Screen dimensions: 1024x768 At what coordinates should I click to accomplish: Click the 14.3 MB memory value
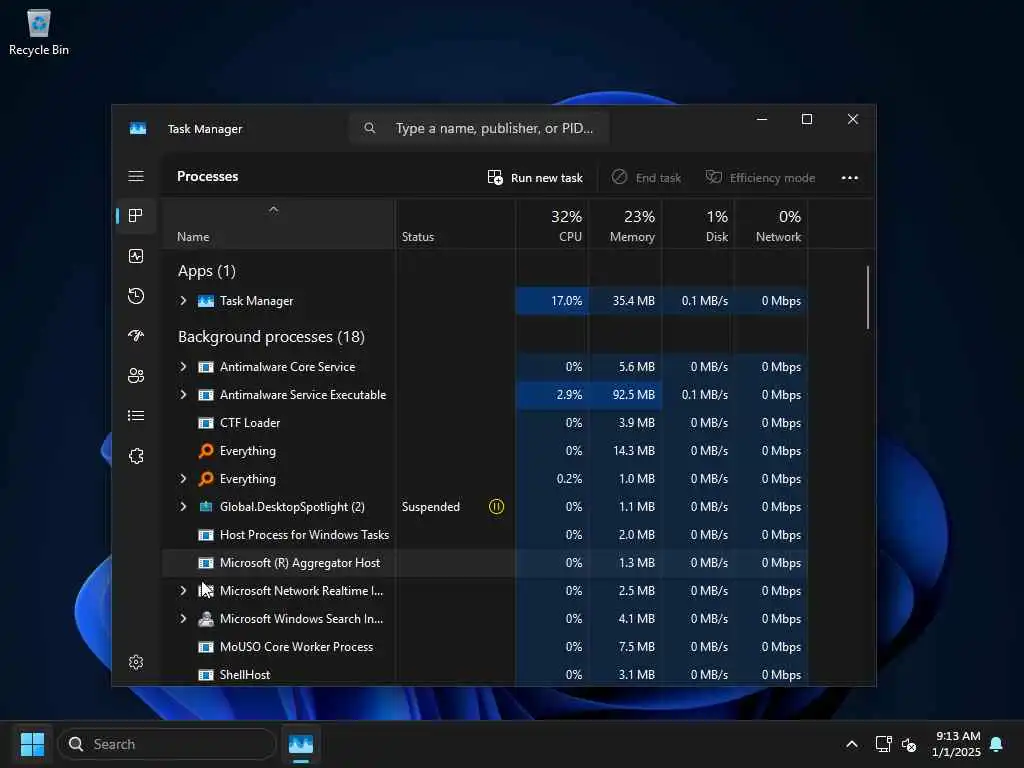click(633, 451)
